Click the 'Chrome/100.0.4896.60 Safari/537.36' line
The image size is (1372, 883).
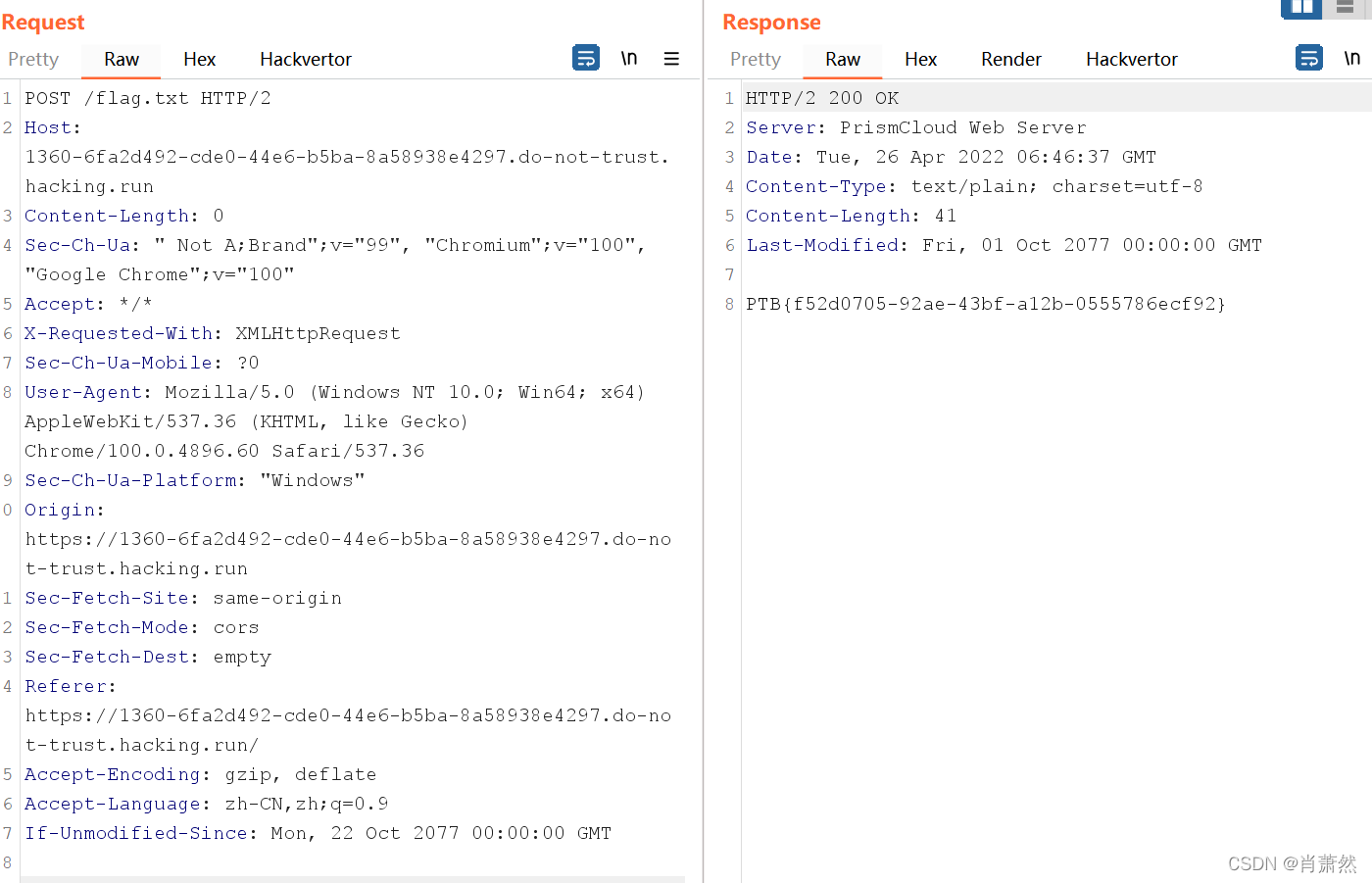(x=224, y=451)
